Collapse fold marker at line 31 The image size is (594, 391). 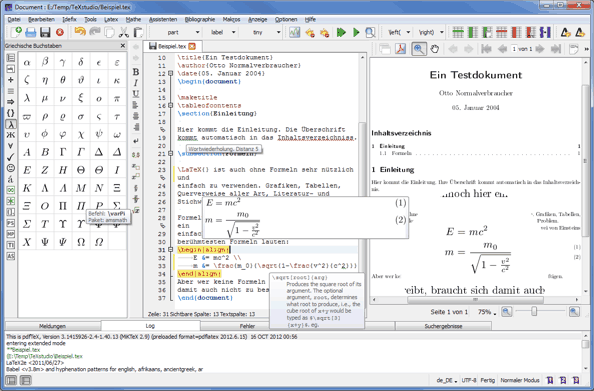(x=170, y=250)
